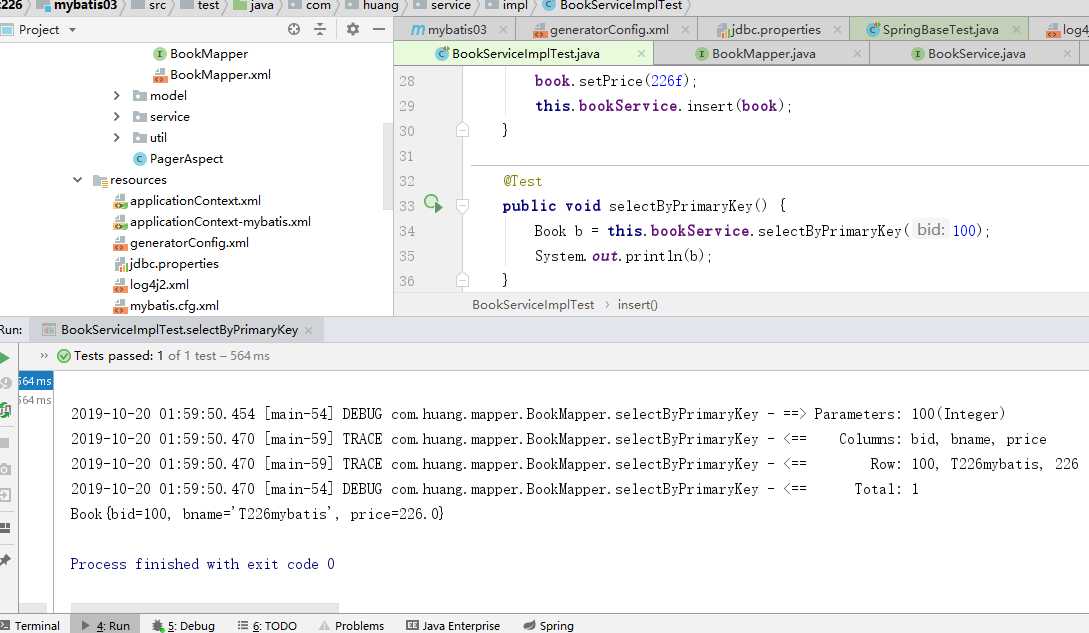1089x633 pixels.
Task: Click pin tab icon in Run sidebar
Action: pyautogui.click(x=6, y=559)
